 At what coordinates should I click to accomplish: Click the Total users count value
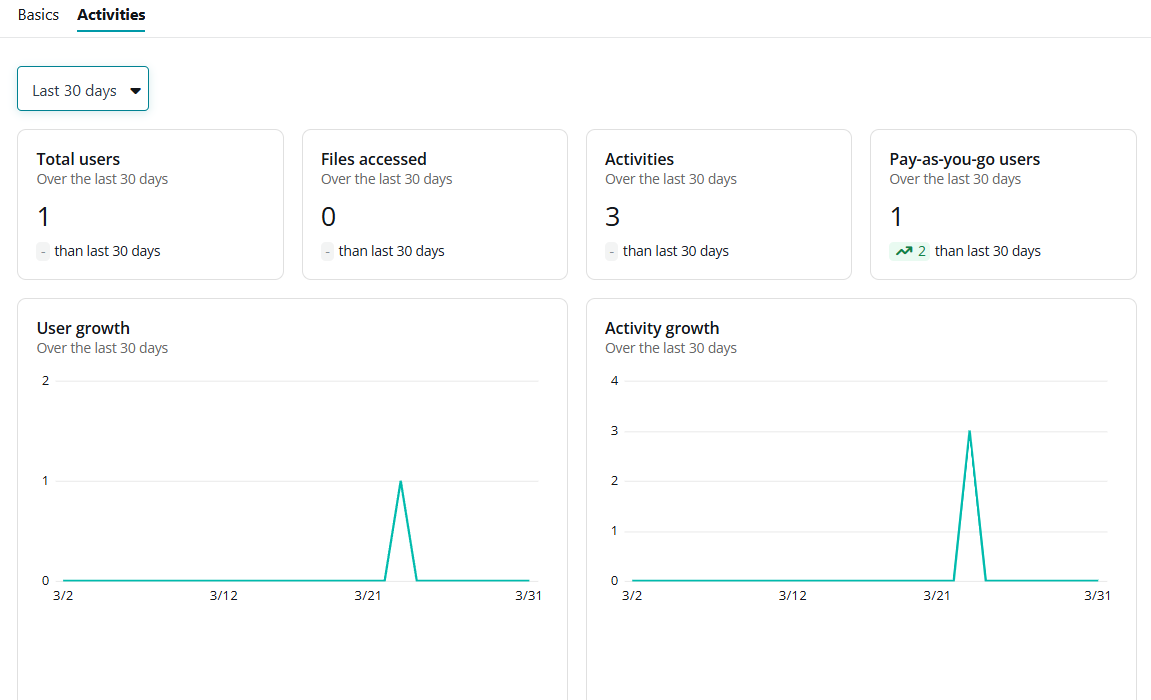click(43, 216)
